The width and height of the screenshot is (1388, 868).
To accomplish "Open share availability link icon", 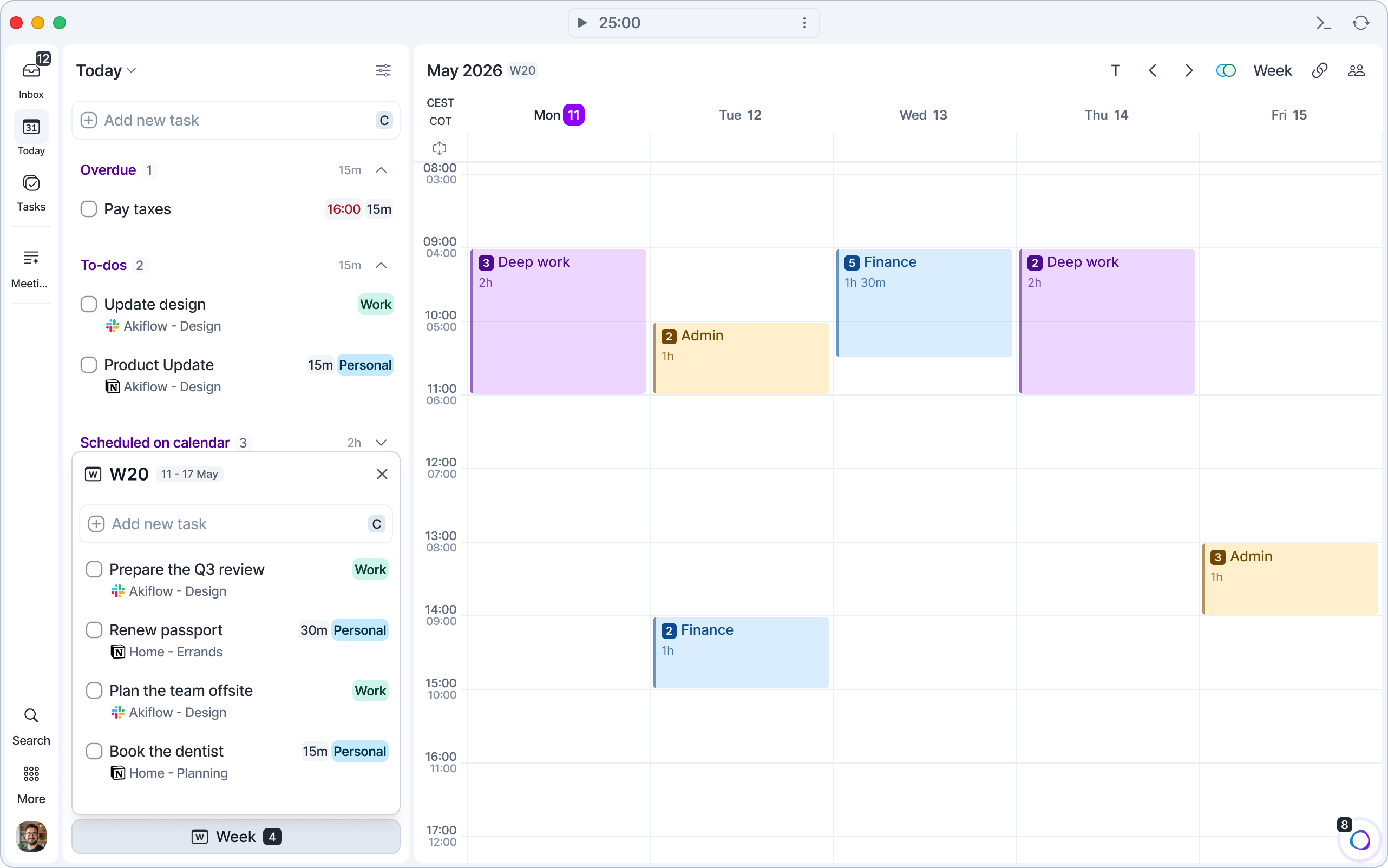I will coord(1319,70).
